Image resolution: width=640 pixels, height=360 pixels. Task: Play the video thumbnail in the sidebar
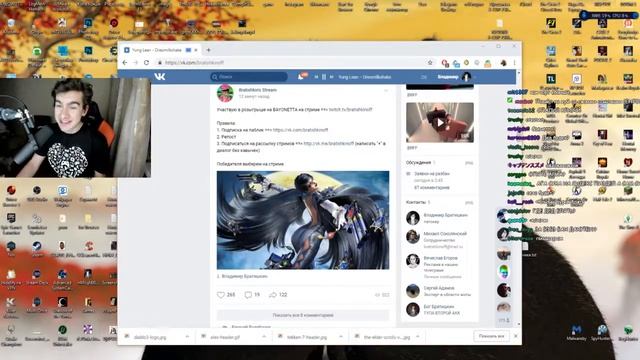(x=440, y=122)
